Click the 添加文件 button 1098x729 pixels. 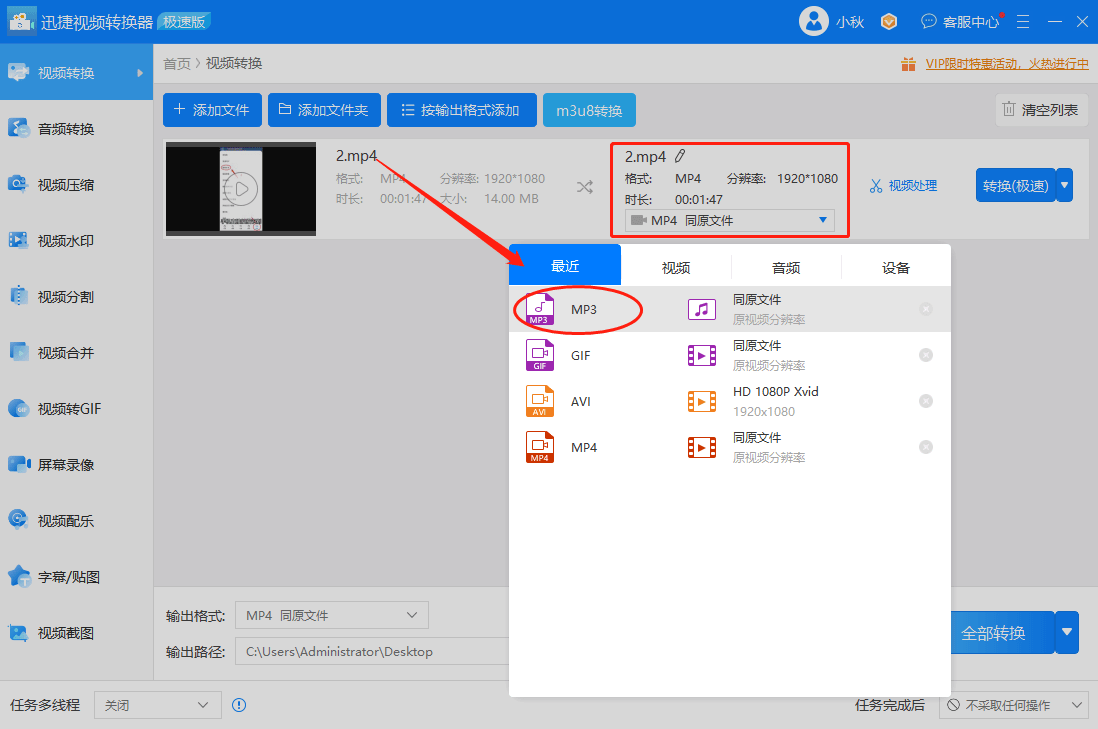[212, 110]
